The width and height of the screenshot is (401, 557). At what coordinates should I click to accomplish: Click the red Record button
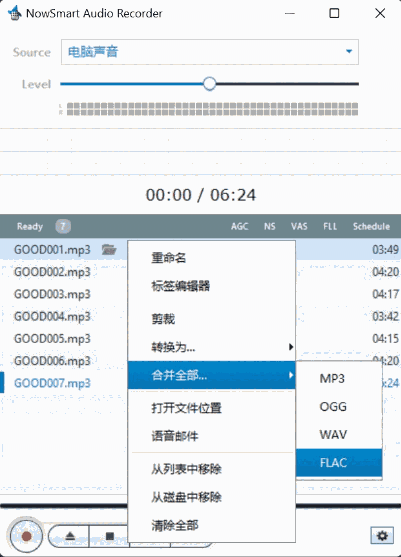pyautogui.click(x=26, y=536)
